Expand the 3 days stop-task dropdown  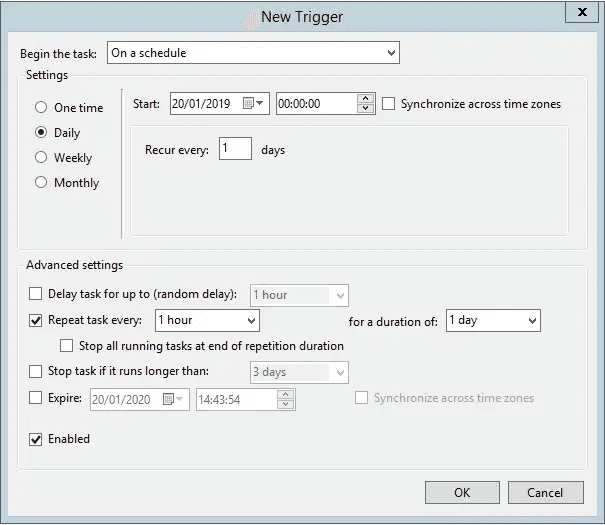[299, 372]
